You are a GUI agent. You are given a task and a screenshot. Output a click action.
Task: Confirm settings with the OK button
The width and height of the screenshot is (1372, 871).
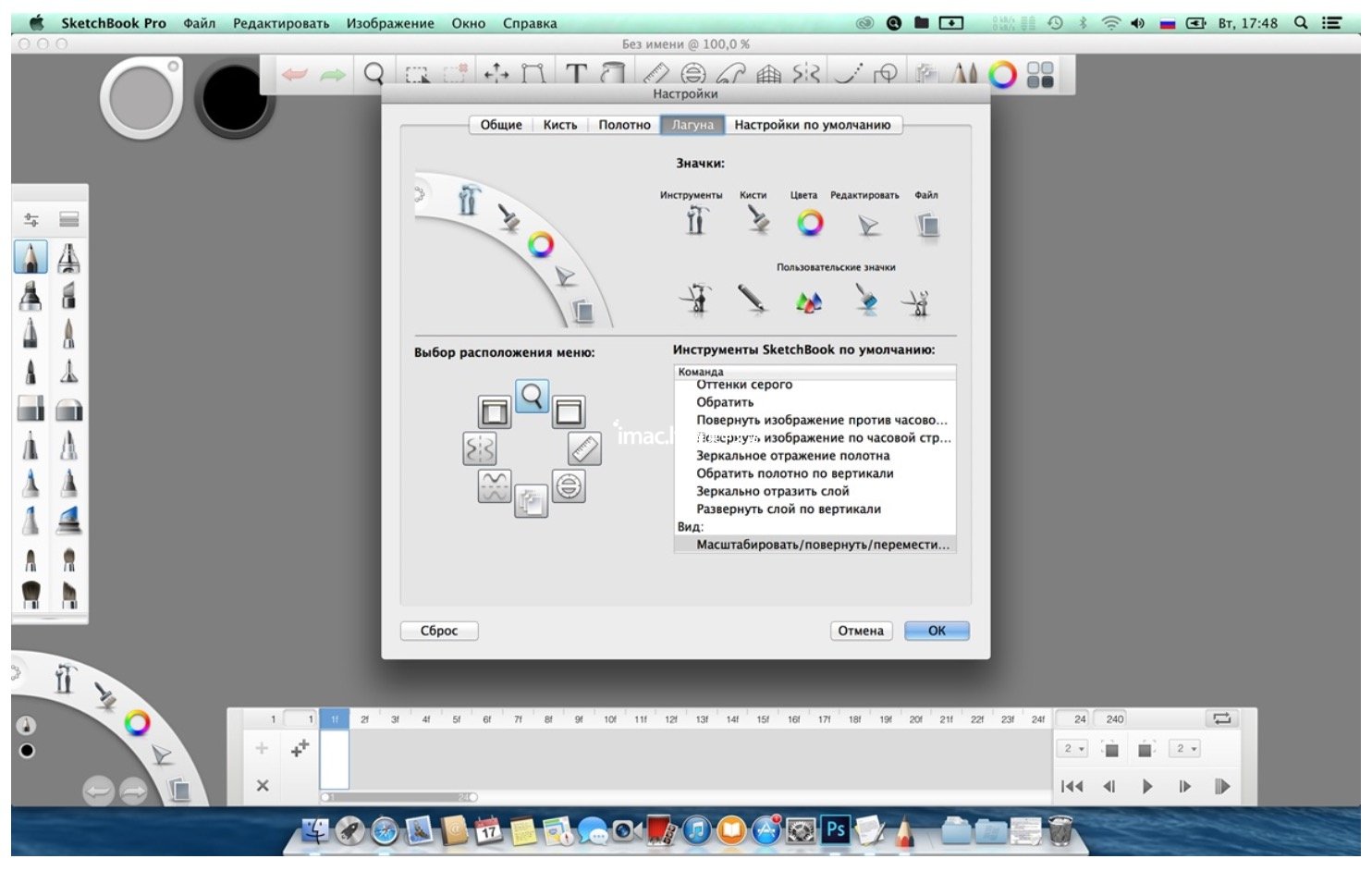937,631
